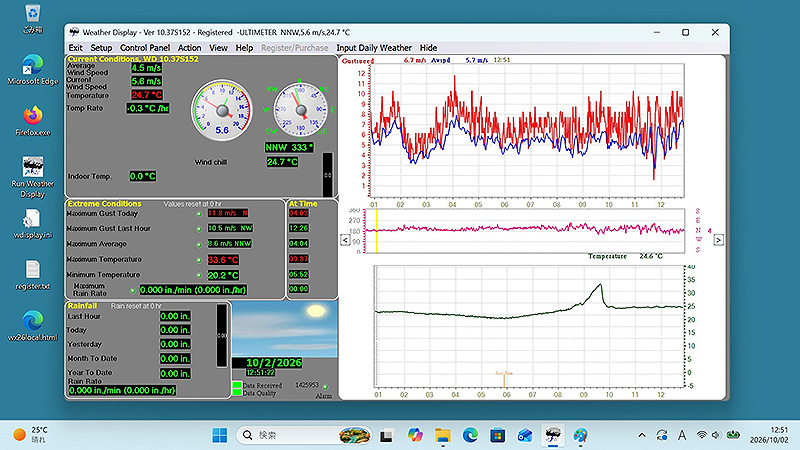Click the rainfall vertical bar gauge
The width and height of the screenshot is (800, 450).
click(222, 335)
